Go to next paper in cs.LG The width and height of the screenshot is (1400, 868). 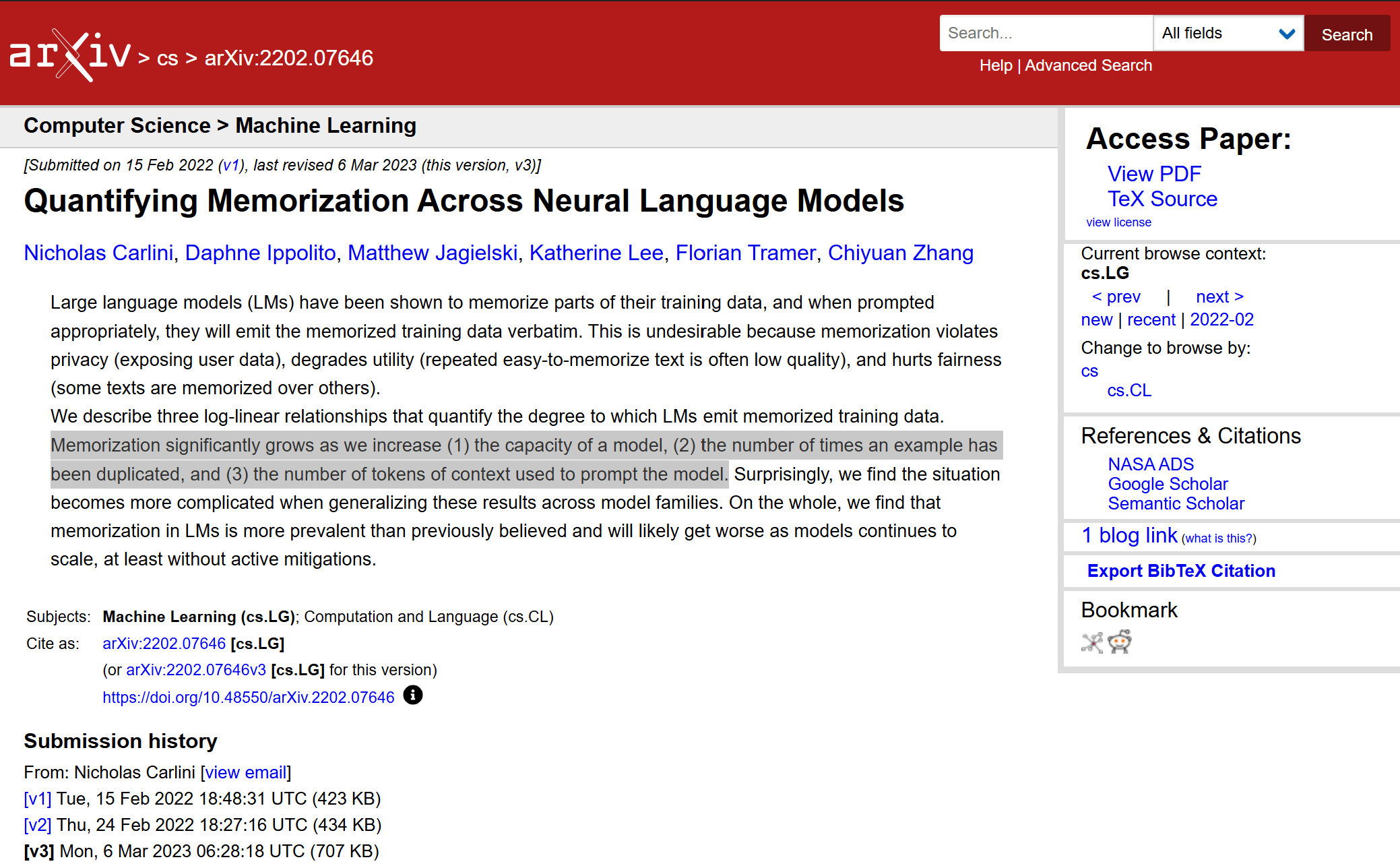(x=1219, y=297)
